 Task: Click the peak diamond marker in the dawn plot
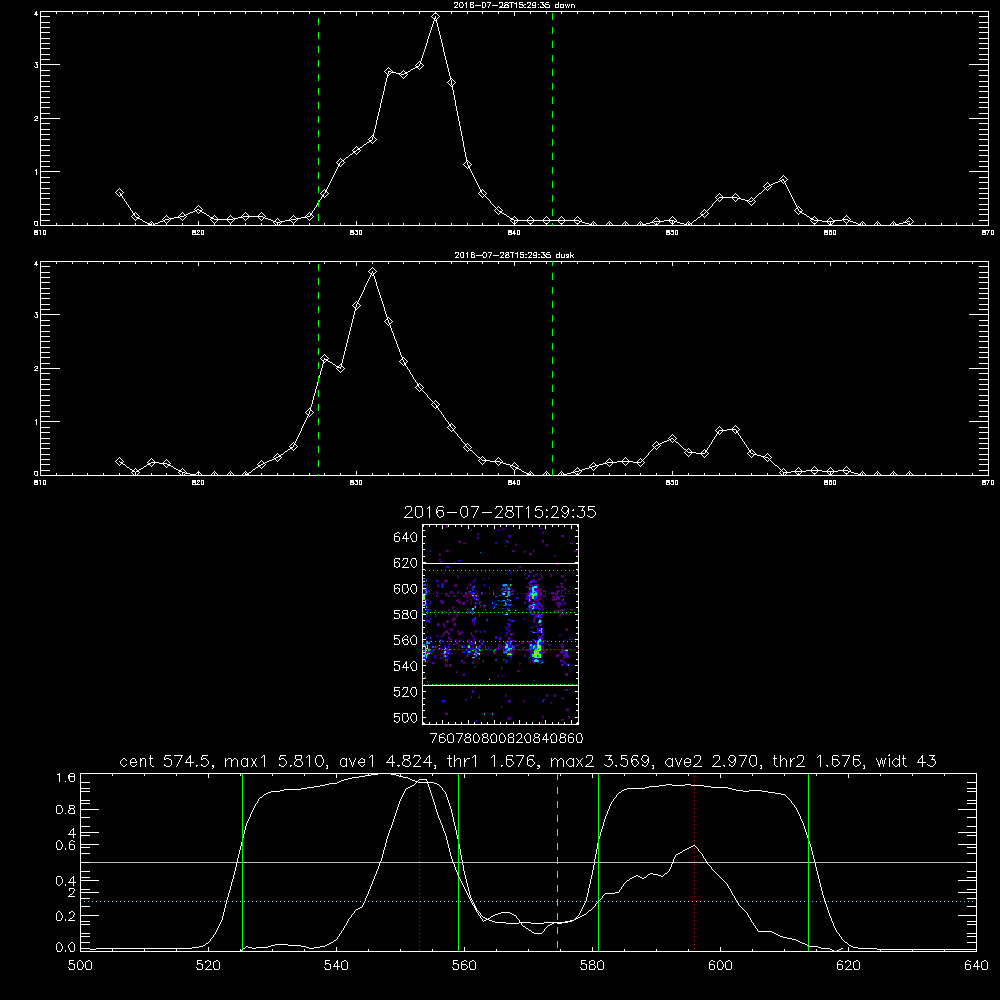tap(436, 17)
